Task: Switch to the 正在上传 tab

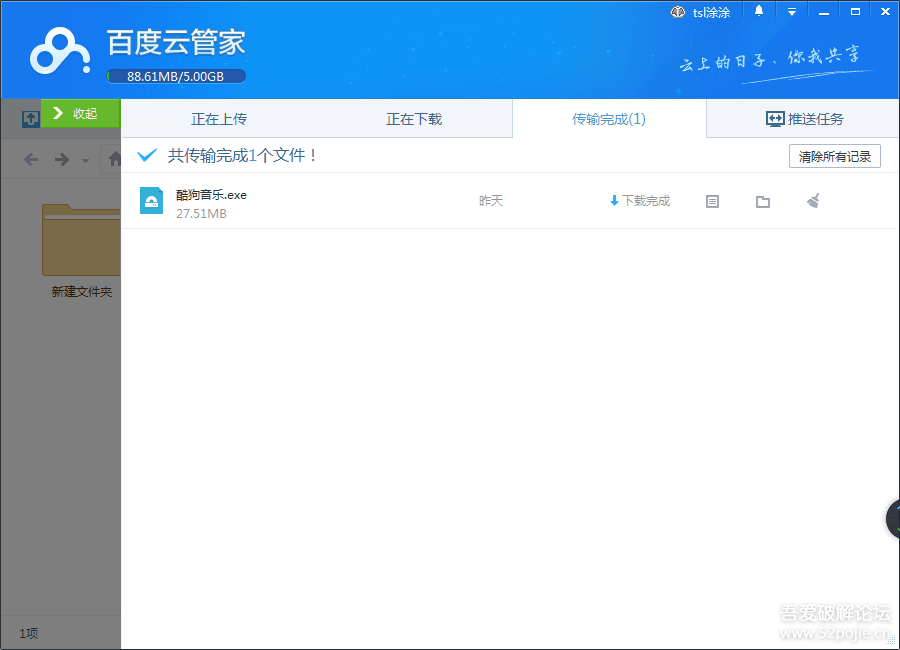Action: (219, 119)
